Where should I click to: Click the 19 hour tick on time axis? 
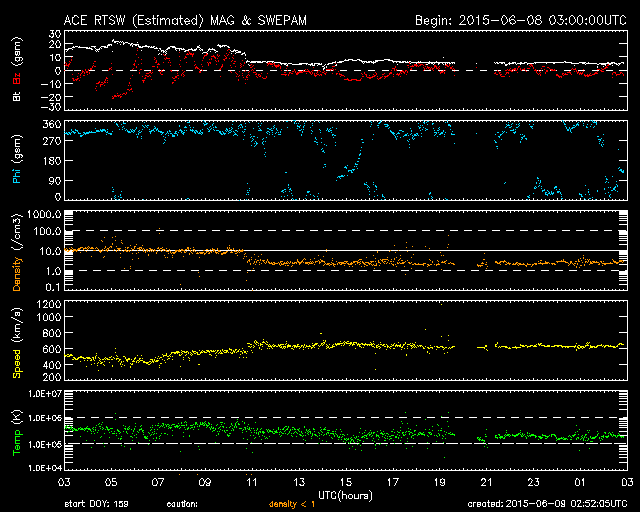(x=439, y=482)
